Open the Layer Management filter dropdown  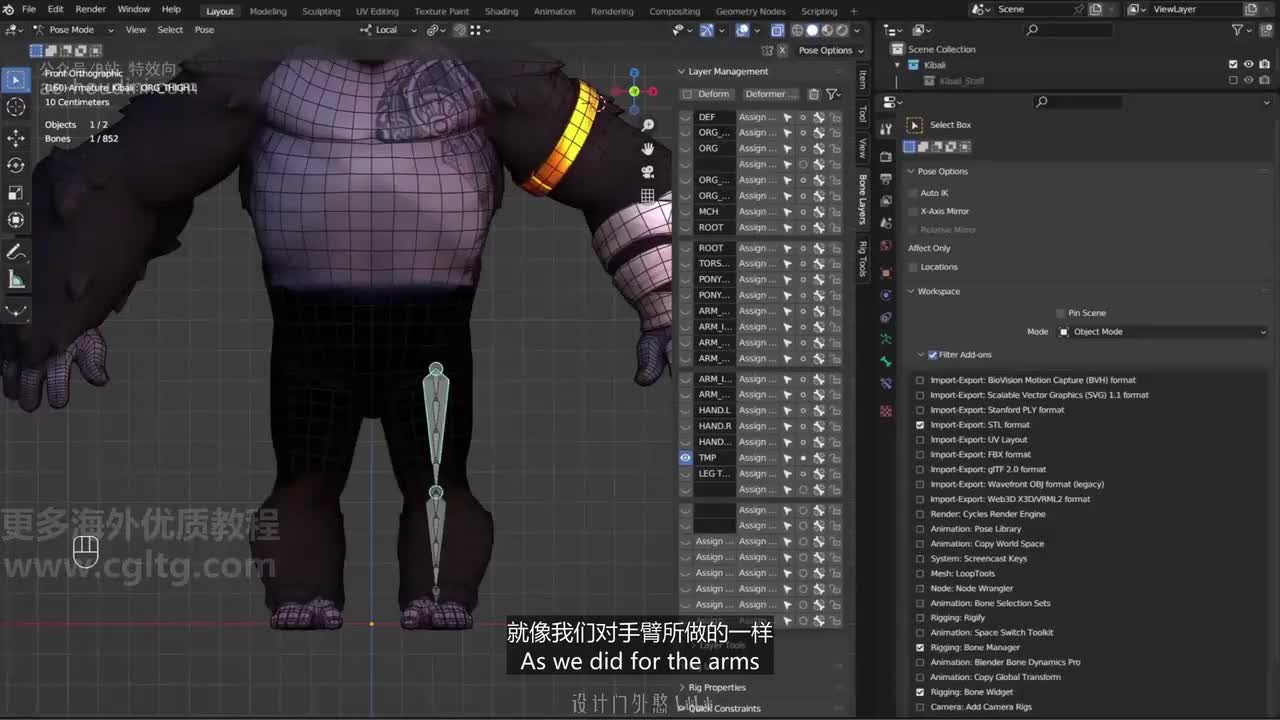point(832,94)
